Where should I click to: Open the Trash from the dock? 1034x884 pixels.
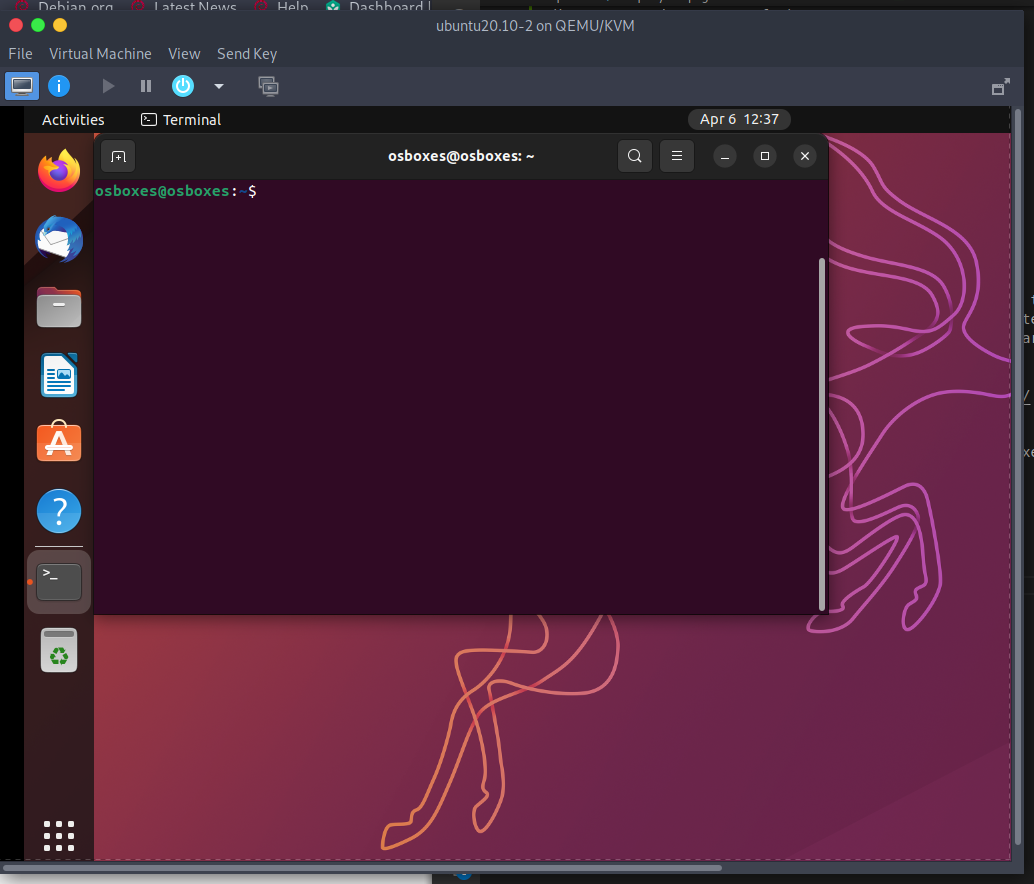click(x=59, y=650)
